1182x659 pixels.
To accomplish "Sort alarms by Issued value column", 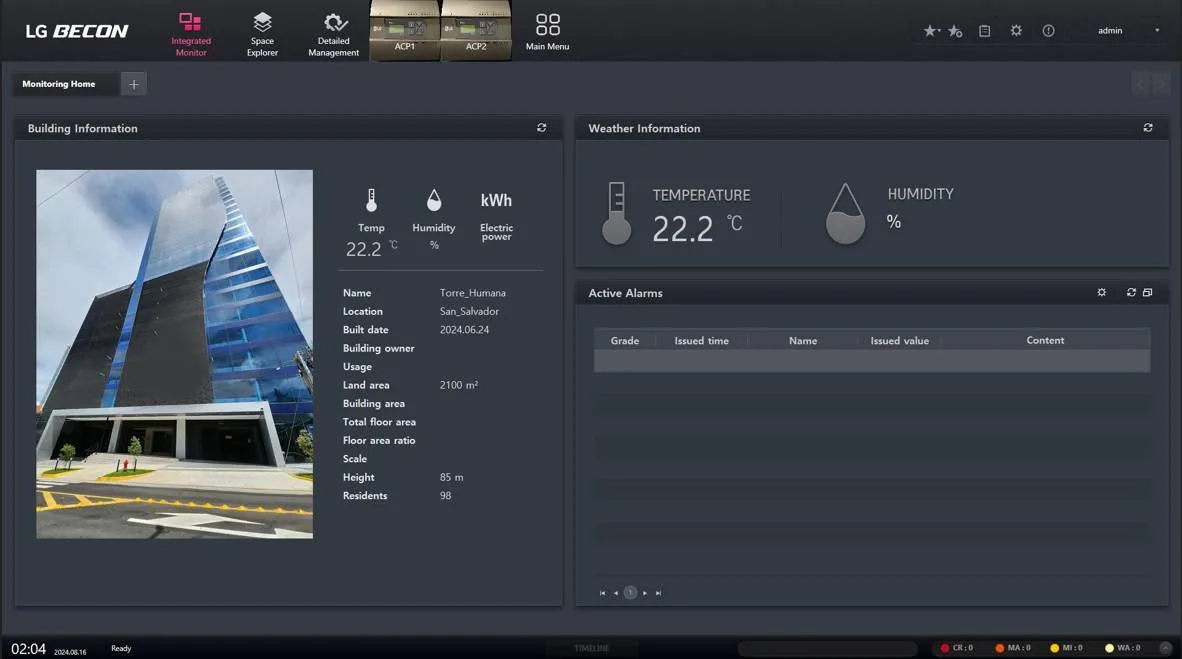I will click(x=899, y=341).
